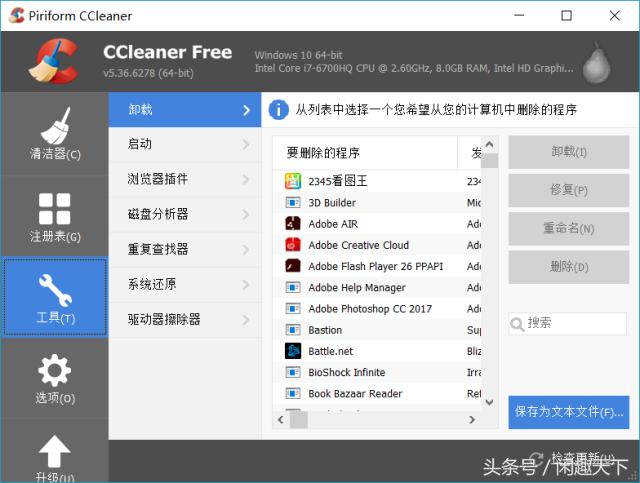Click the chevron beside 启动

point(246,144)
